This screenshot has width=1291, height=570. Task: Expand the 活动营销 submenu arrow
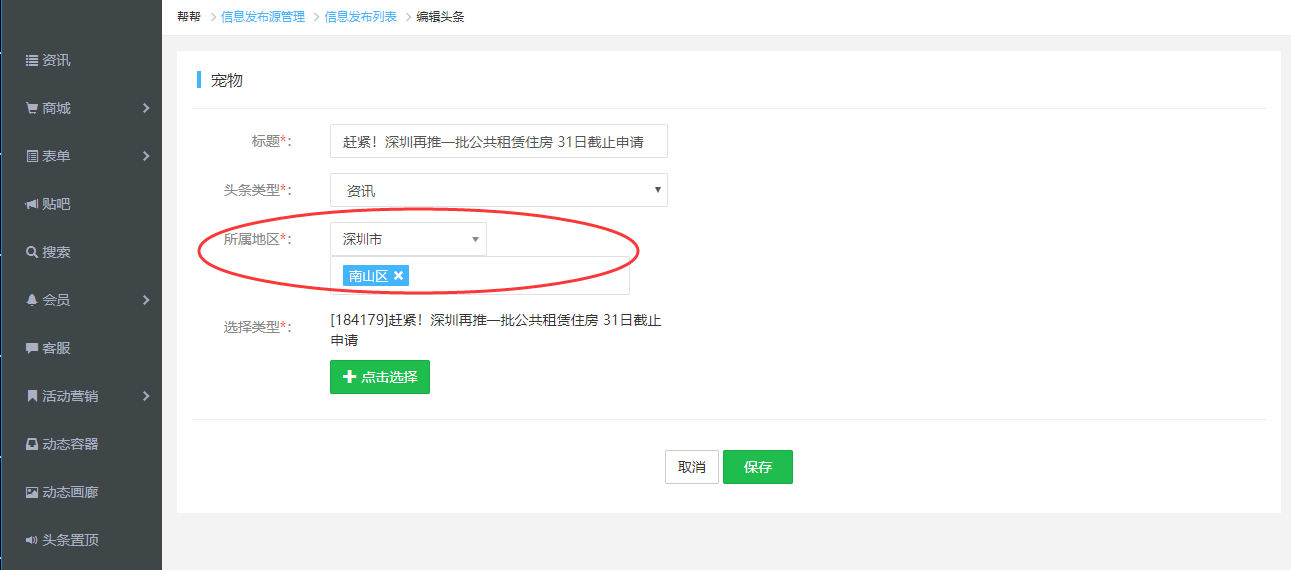click(x=146, y=396)
